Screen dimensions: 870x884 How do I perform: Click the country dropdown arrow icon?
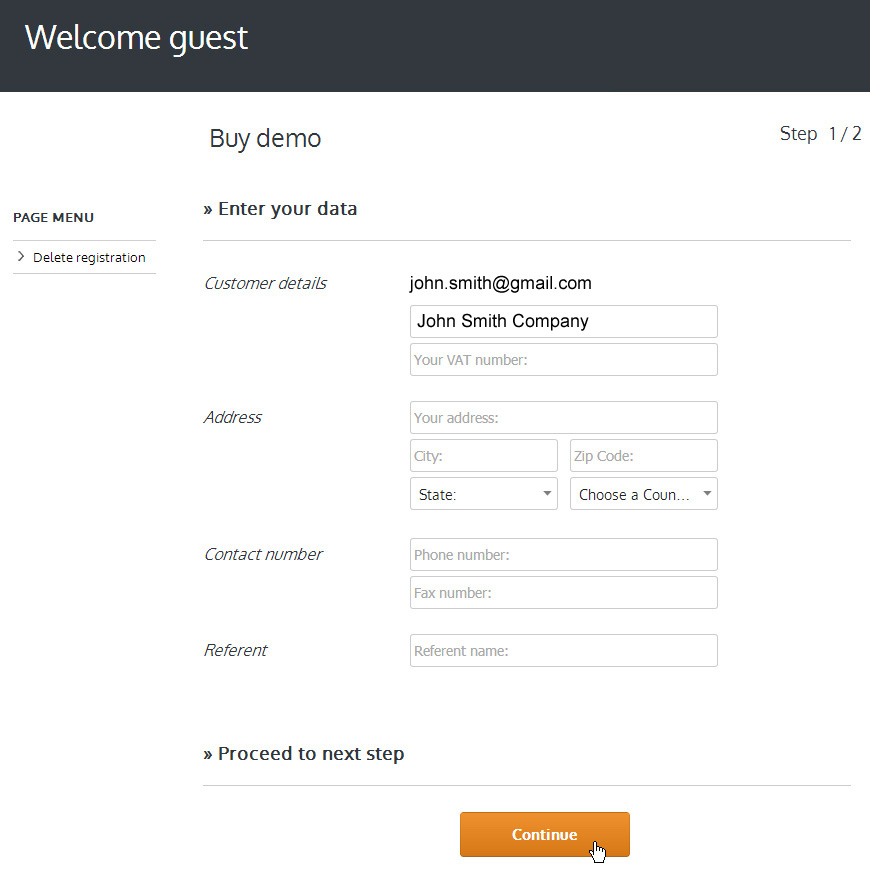tap(707, 493)
